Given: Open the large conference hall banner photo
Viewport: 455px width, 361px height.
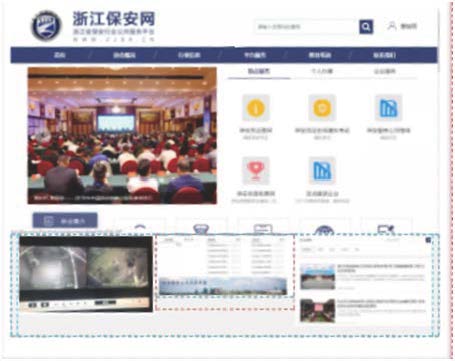Looking at the screenshot, I should point(122,136).
